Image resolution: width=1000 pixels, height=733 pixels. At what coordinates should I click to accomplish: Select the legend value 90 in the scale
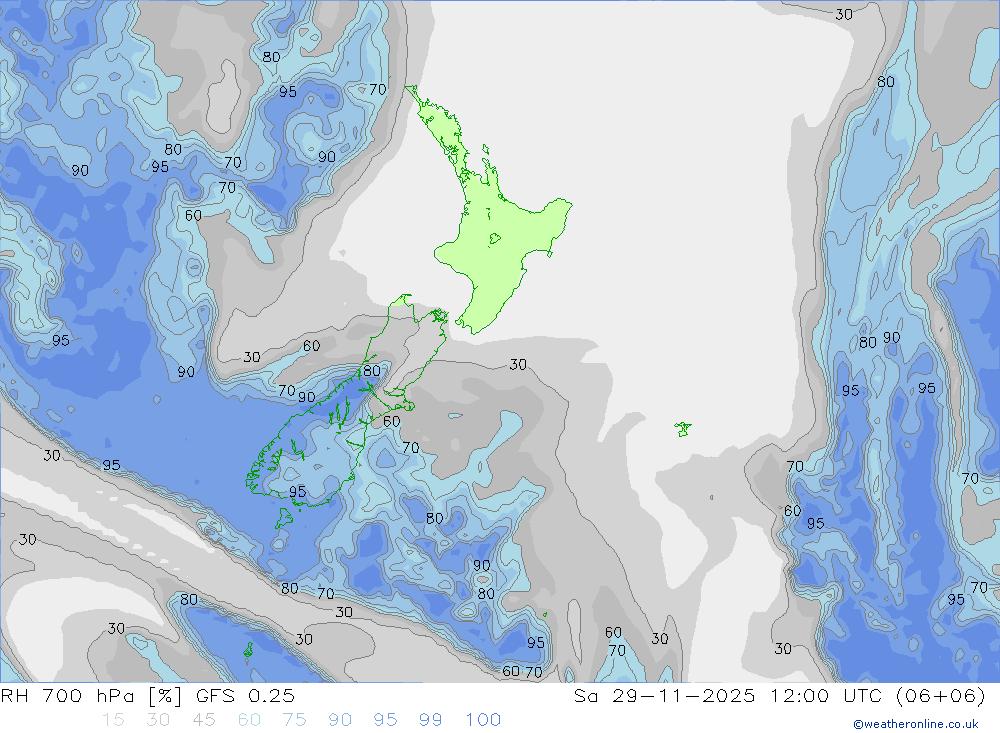[340, 720]
